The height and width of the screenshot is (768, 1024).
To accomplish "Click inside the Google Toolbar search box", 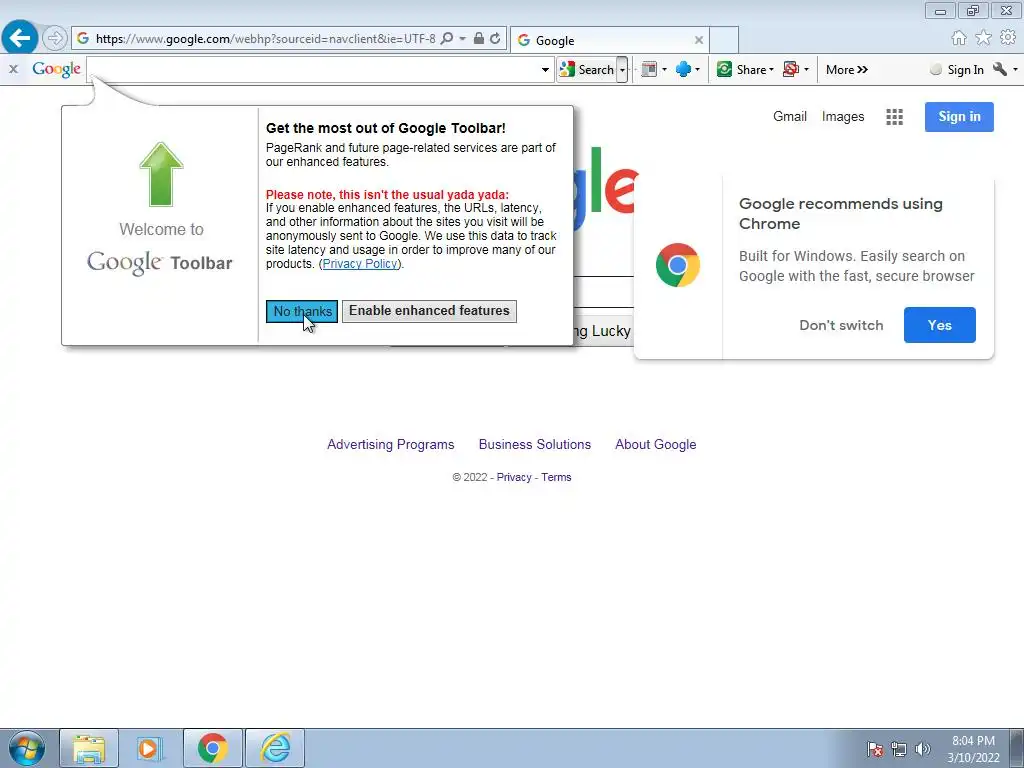I will point(312,69).
